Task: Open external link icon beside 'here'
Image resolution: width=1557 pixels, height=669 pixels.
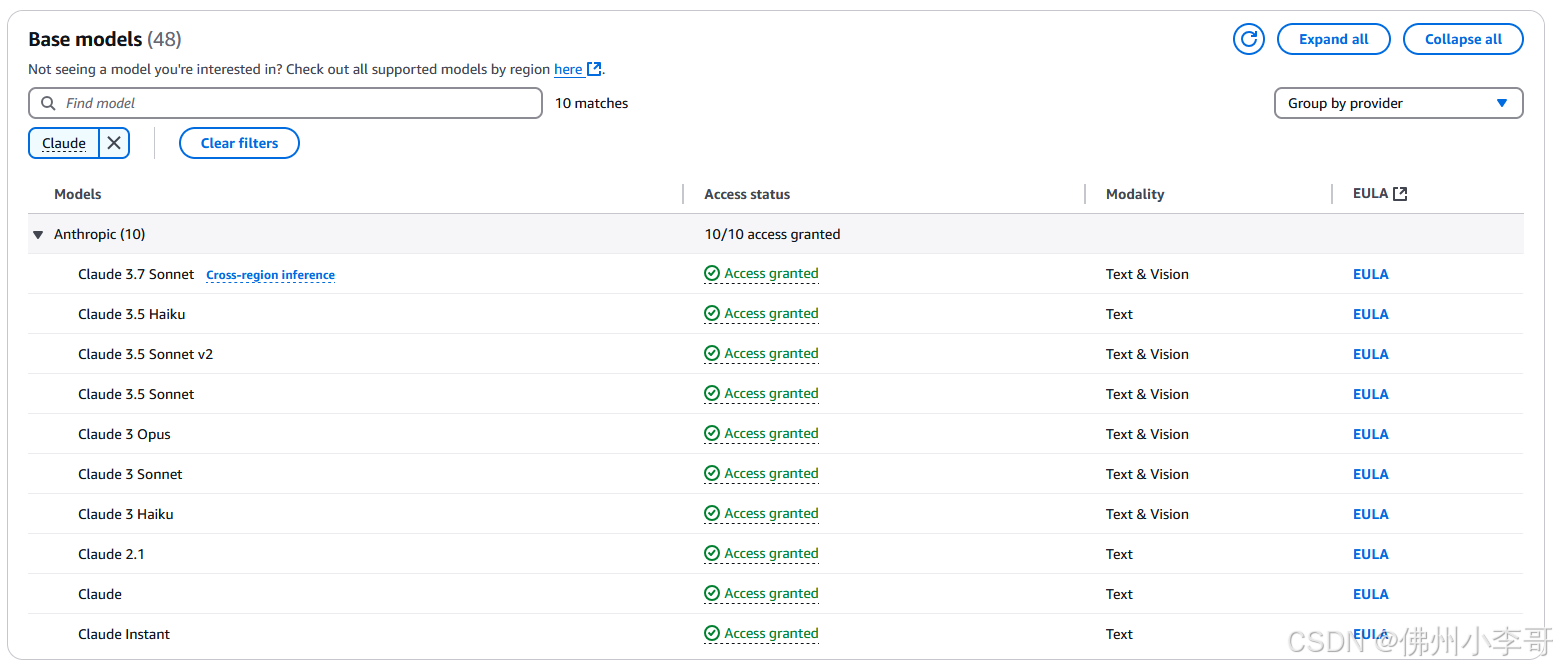Action: pos(594,69)
